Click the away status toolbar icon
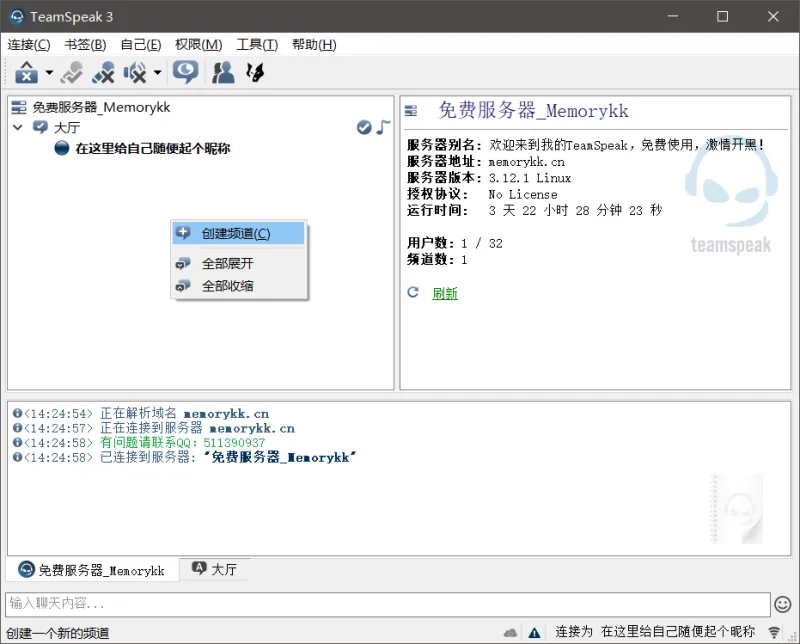 pos(27,72)
